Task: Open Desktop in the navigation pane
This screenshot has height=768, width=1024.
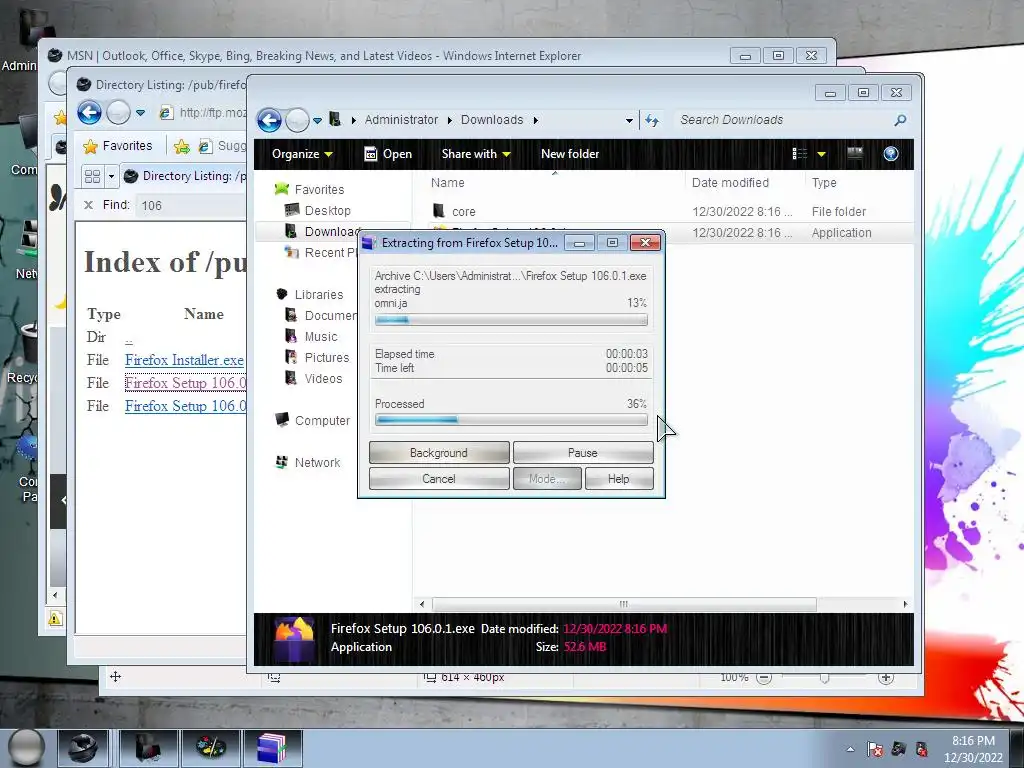Action: [x=327, y=210]
